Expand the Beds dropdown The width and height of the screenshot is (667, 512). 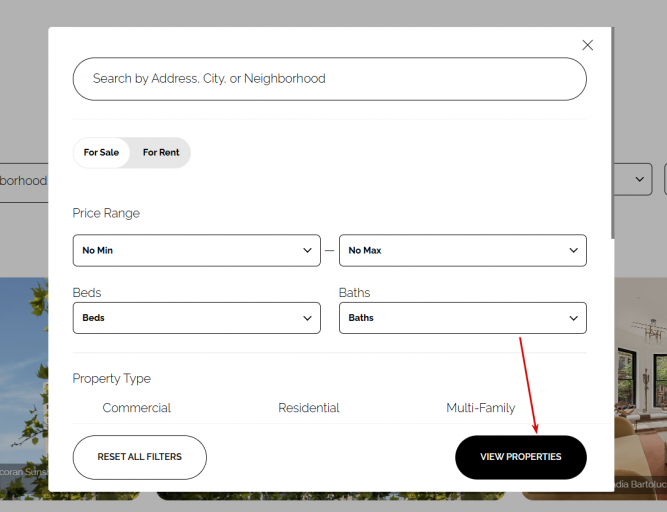(x=196, y=318)
